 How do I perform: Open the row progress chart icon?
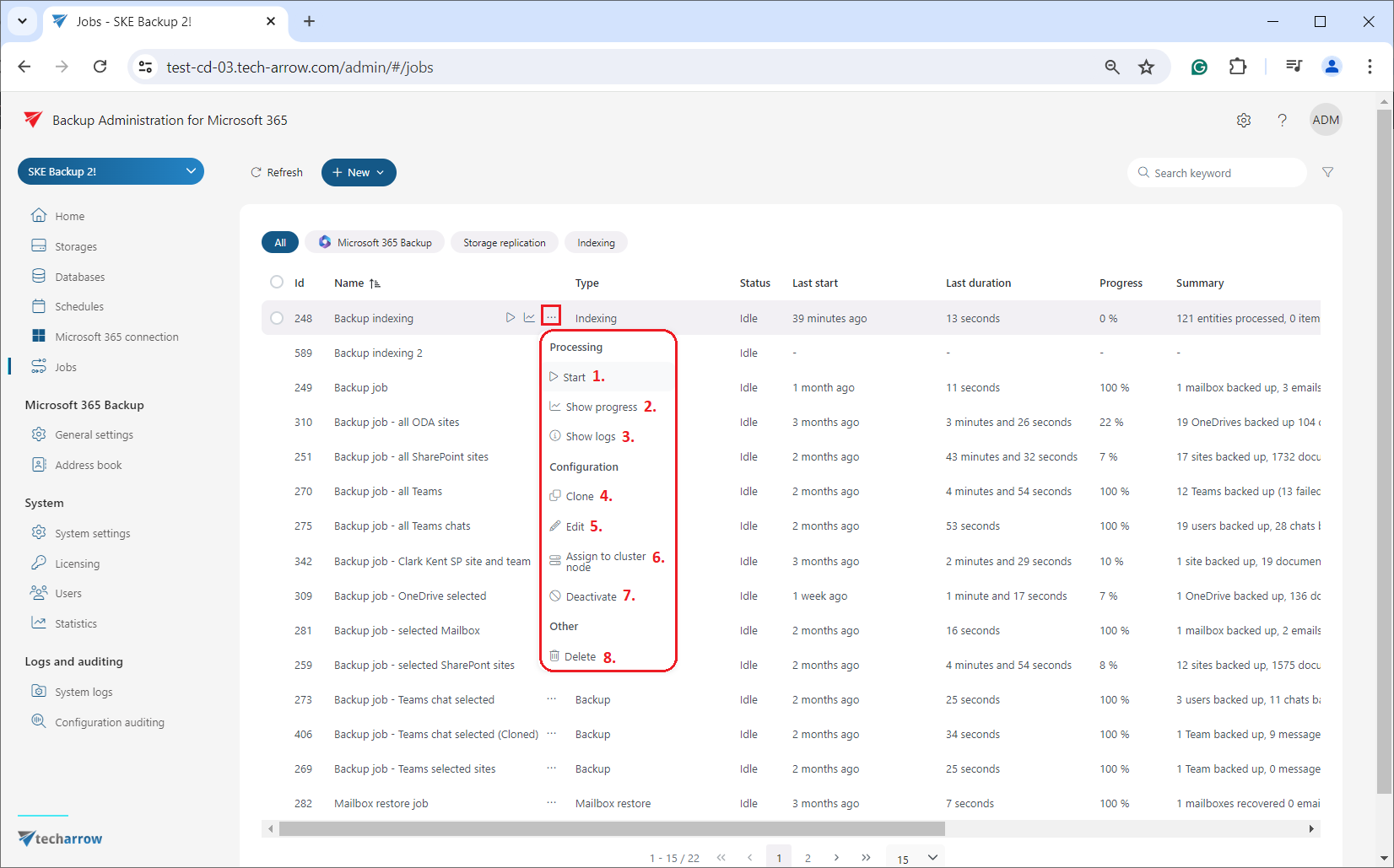pos(529,318)
